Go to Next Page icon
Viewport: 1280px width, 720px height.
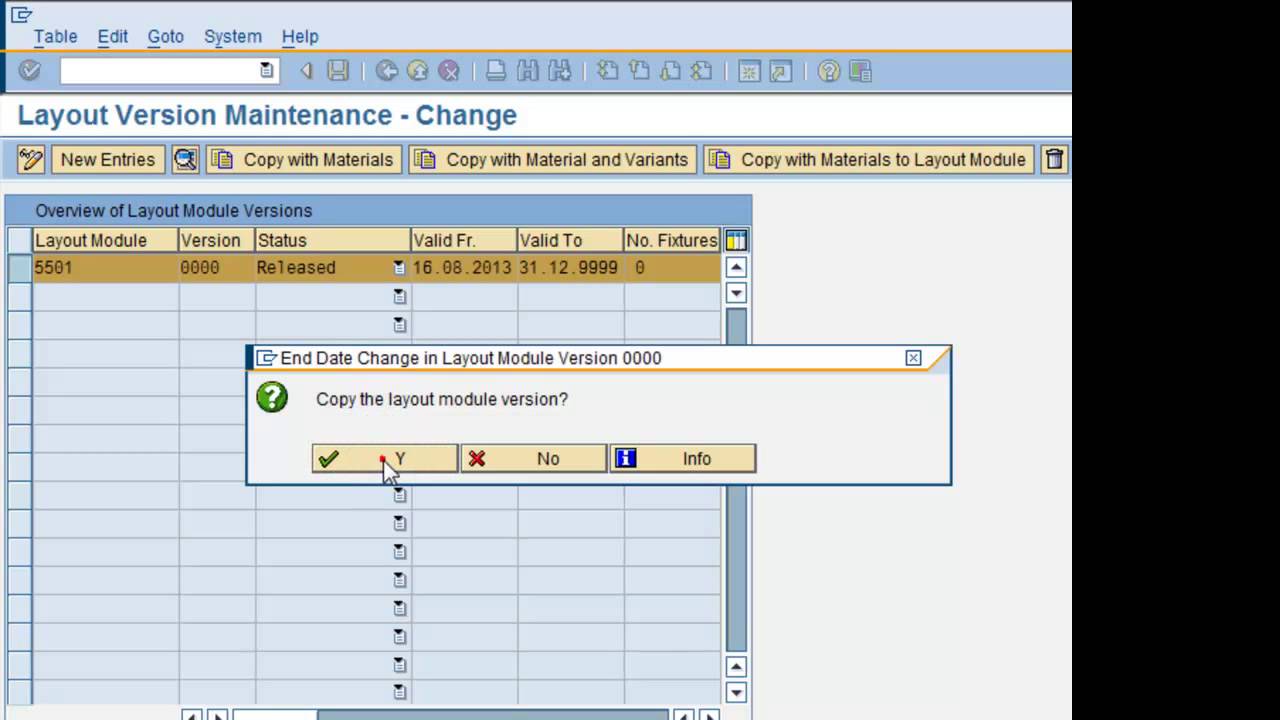[670, 71]
